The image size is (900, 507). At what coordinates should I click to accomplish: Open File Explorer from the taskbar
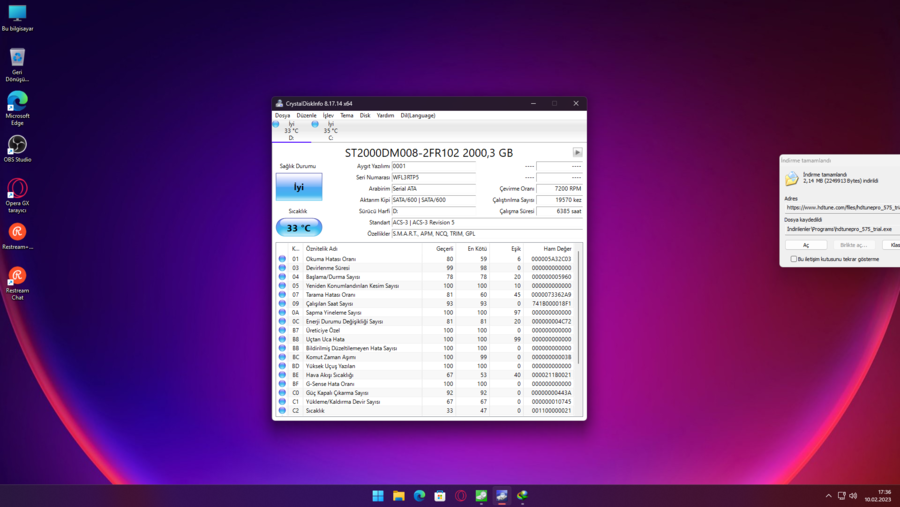[x=399, y=495]
